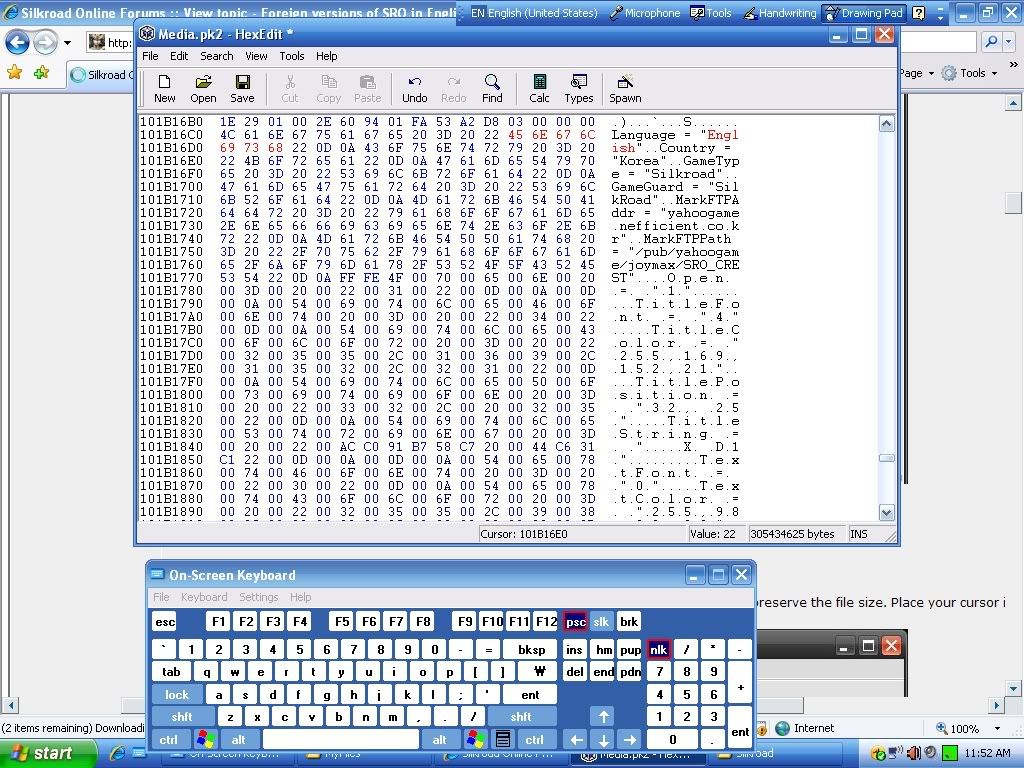Click the Spawn toolbar icon
This screenshot has height=768, width=1024.
click(x=625, y=89)
